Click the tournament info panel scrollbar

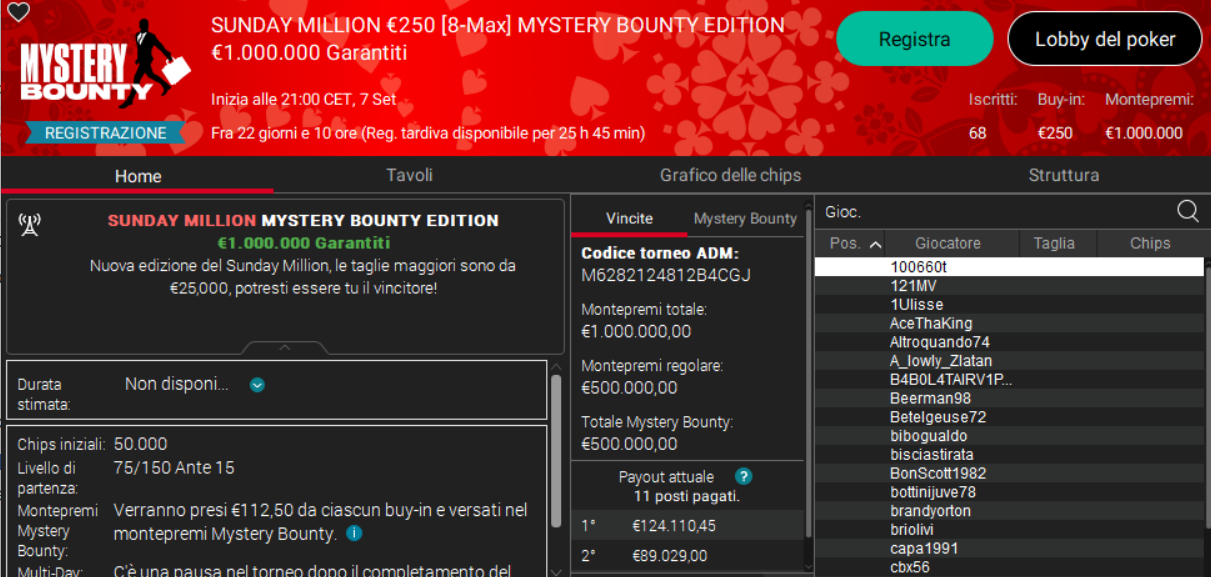(556, 450)
